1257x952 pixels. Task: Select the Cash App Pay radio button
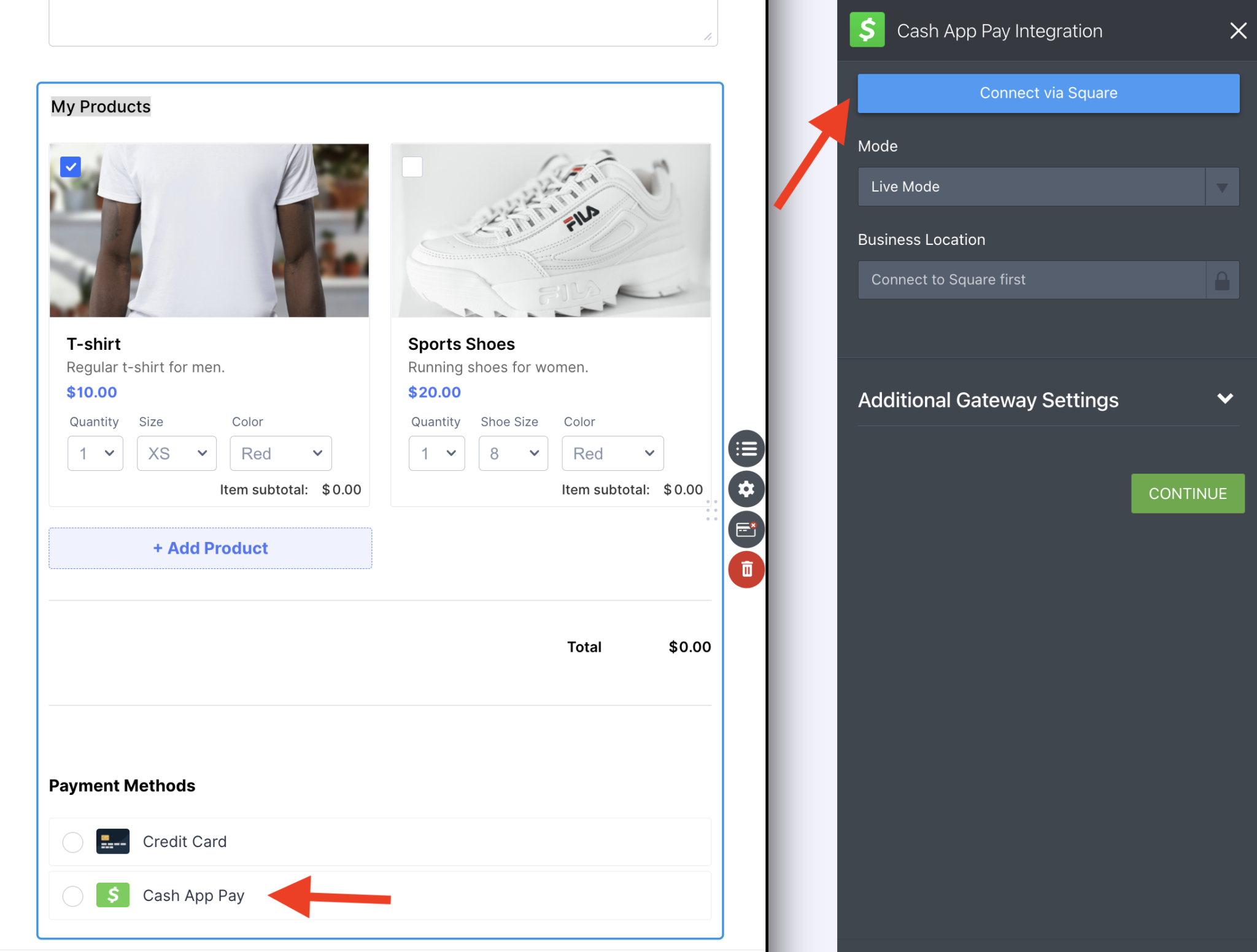click(72, 896)
